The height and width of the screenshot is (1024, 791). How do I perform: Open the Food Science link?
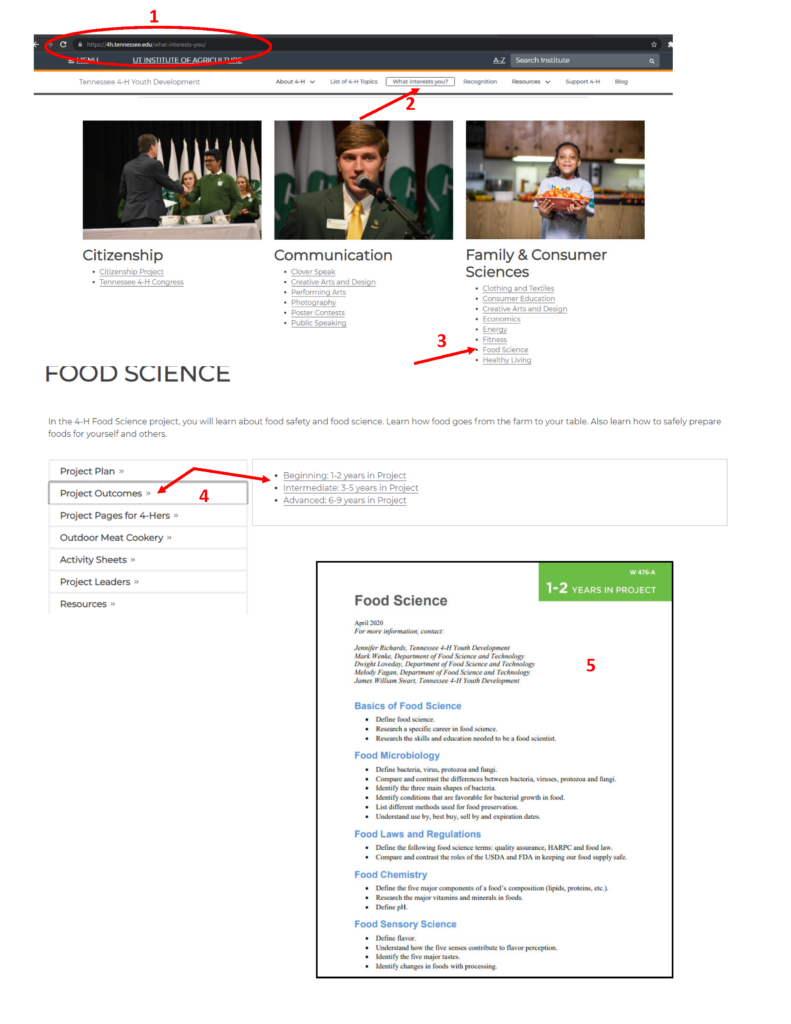tap(505, 350)
